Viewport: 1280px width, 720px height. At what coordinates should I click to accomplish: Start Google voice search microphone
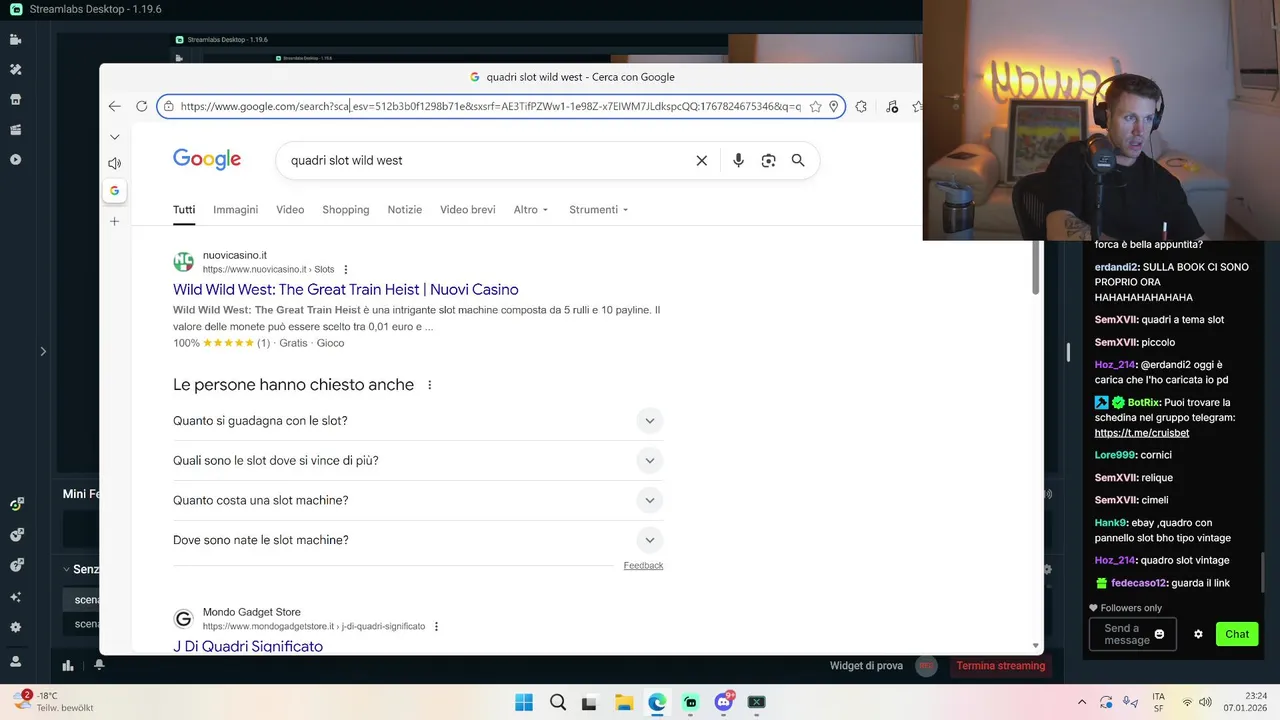point(738,160)
